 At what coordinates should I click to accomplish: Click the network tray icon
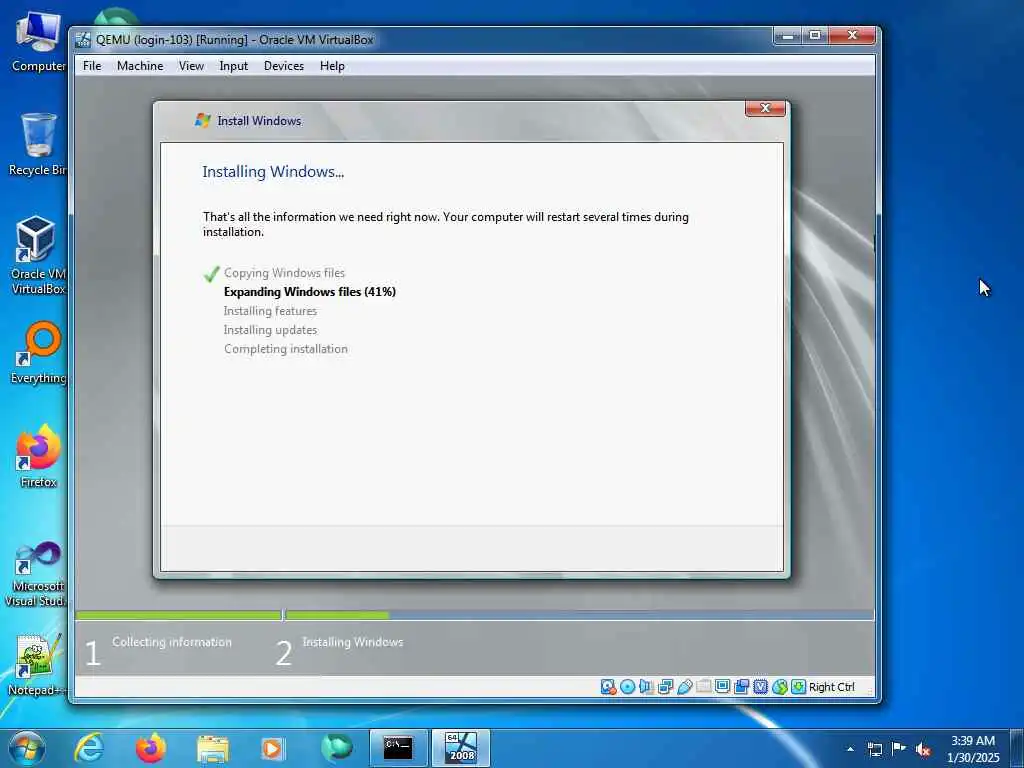click(875, 749)
